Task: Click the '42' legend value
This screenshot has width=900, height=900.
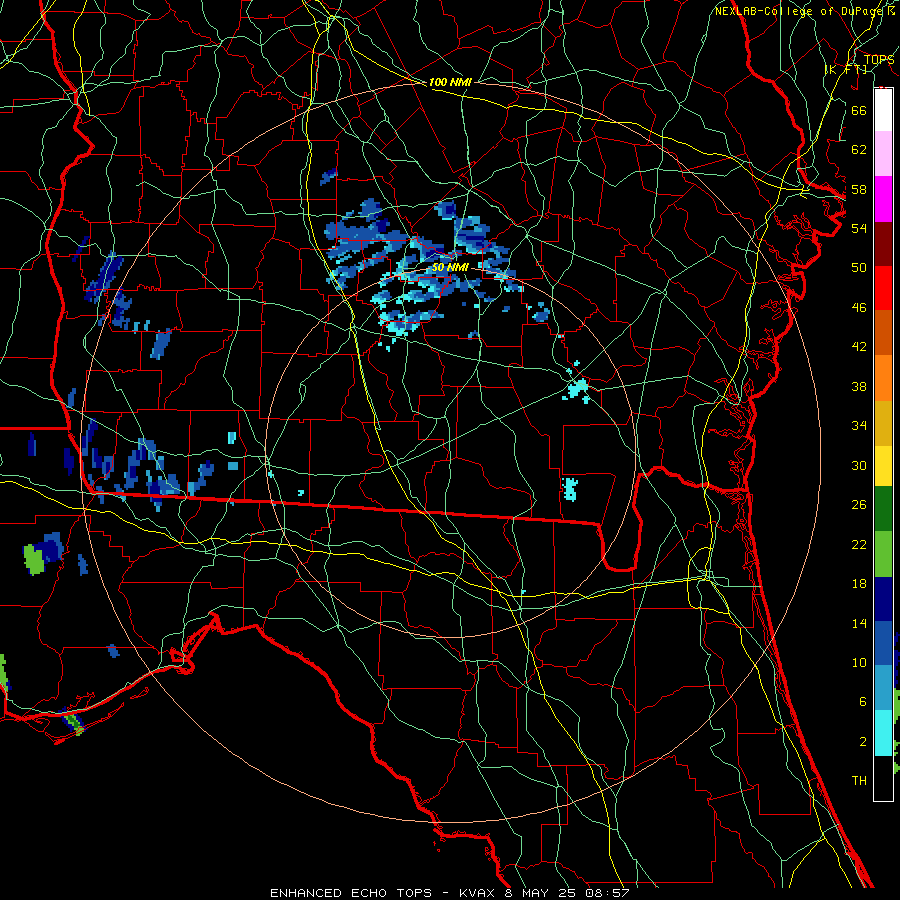Action: pyautogui.click(x=859, y=347)
